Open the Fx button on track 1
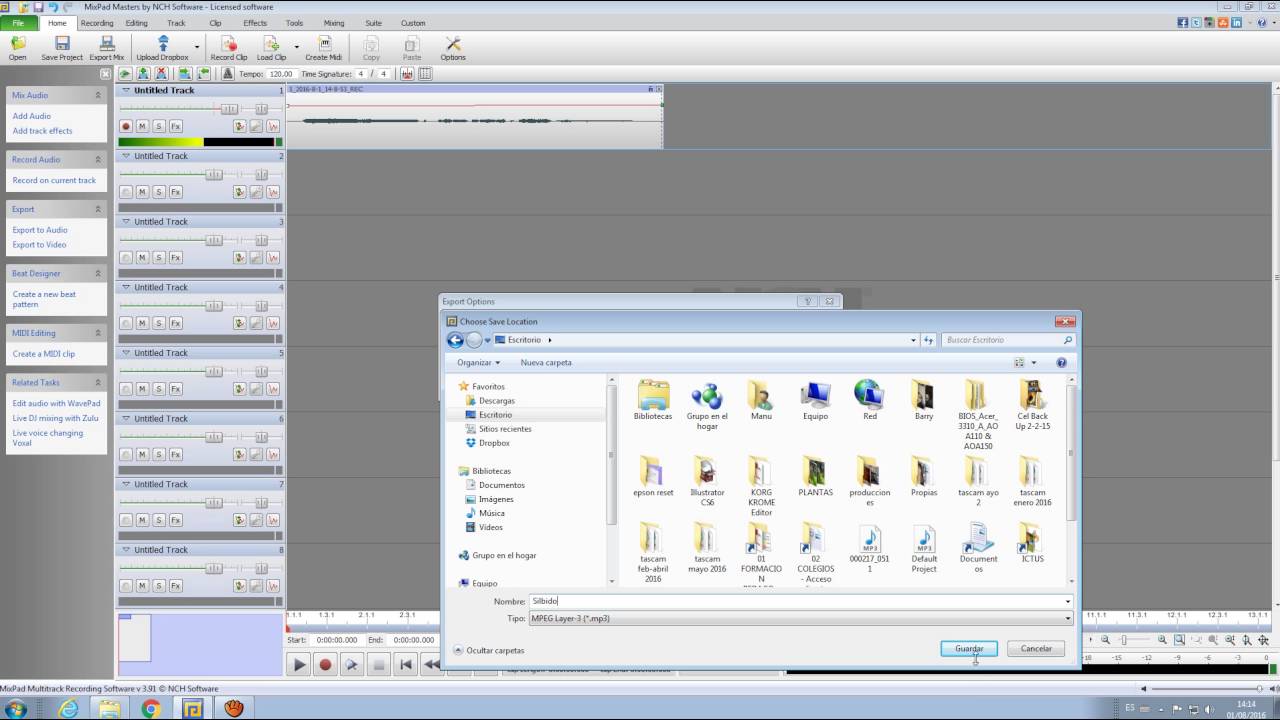This screenshot has width=1280, height=720. 175,126
